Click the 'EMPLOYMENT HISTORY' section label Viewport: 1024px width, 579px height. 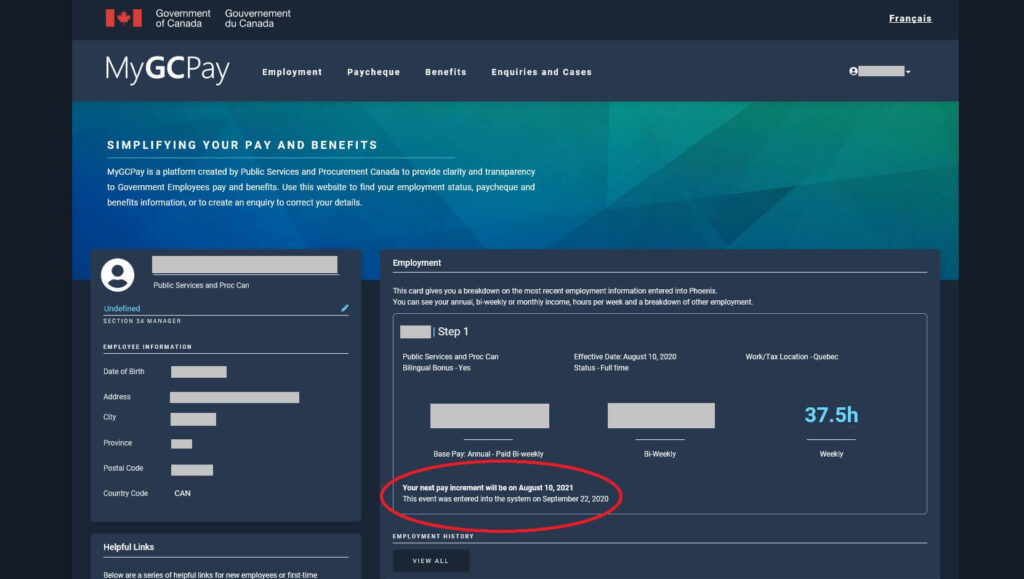[x=433, y=537]
